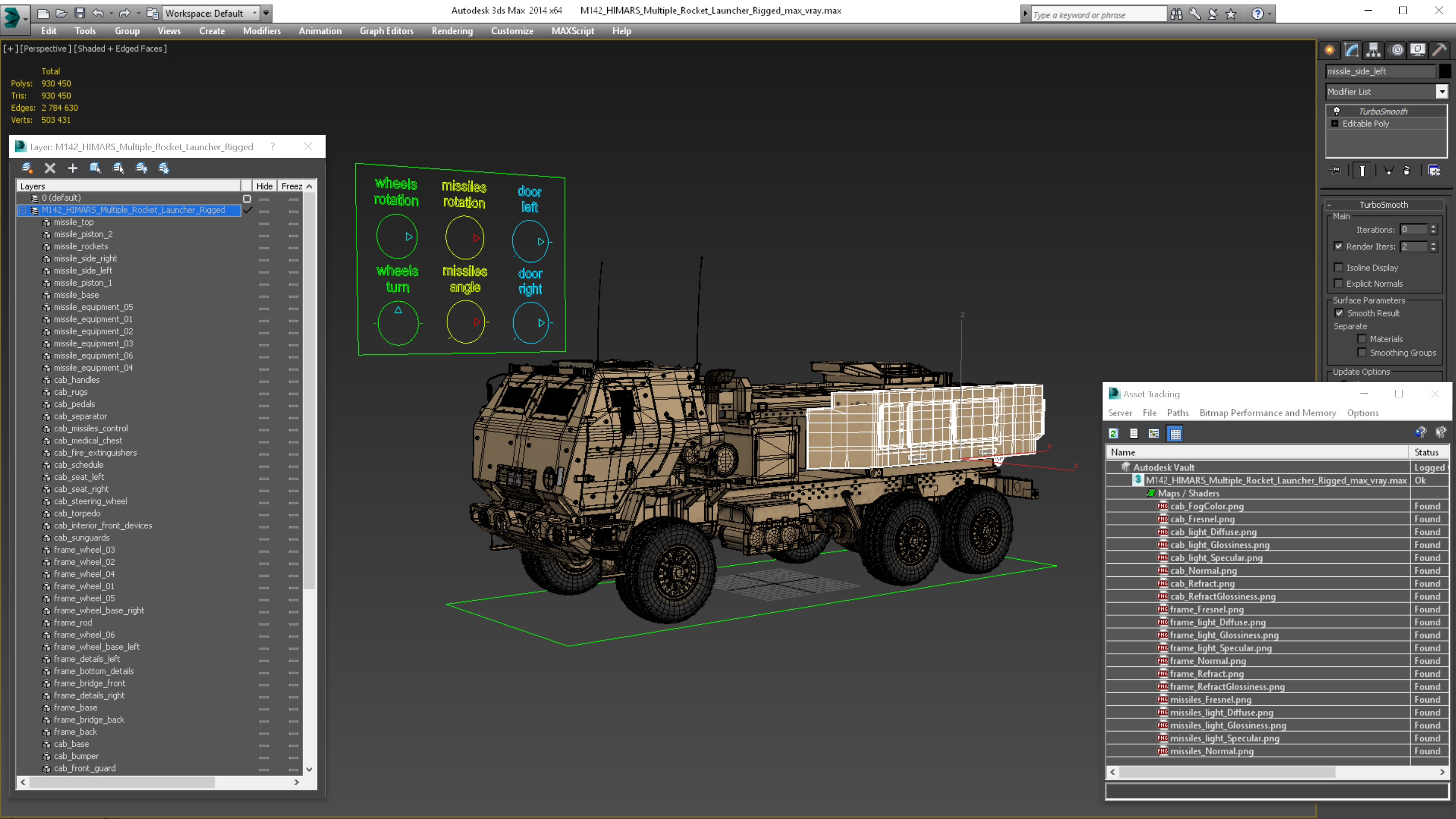This screenshot has width=1456, height=819.
Task: Click the Shaded + Edged Faces viewport label
Action: tap(120, 49)
